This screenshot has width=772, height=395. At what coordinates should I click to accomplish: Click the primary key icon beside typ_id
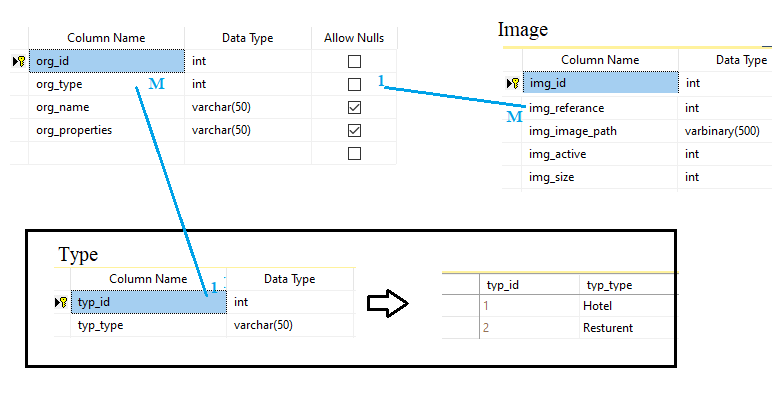click(61, 302)
